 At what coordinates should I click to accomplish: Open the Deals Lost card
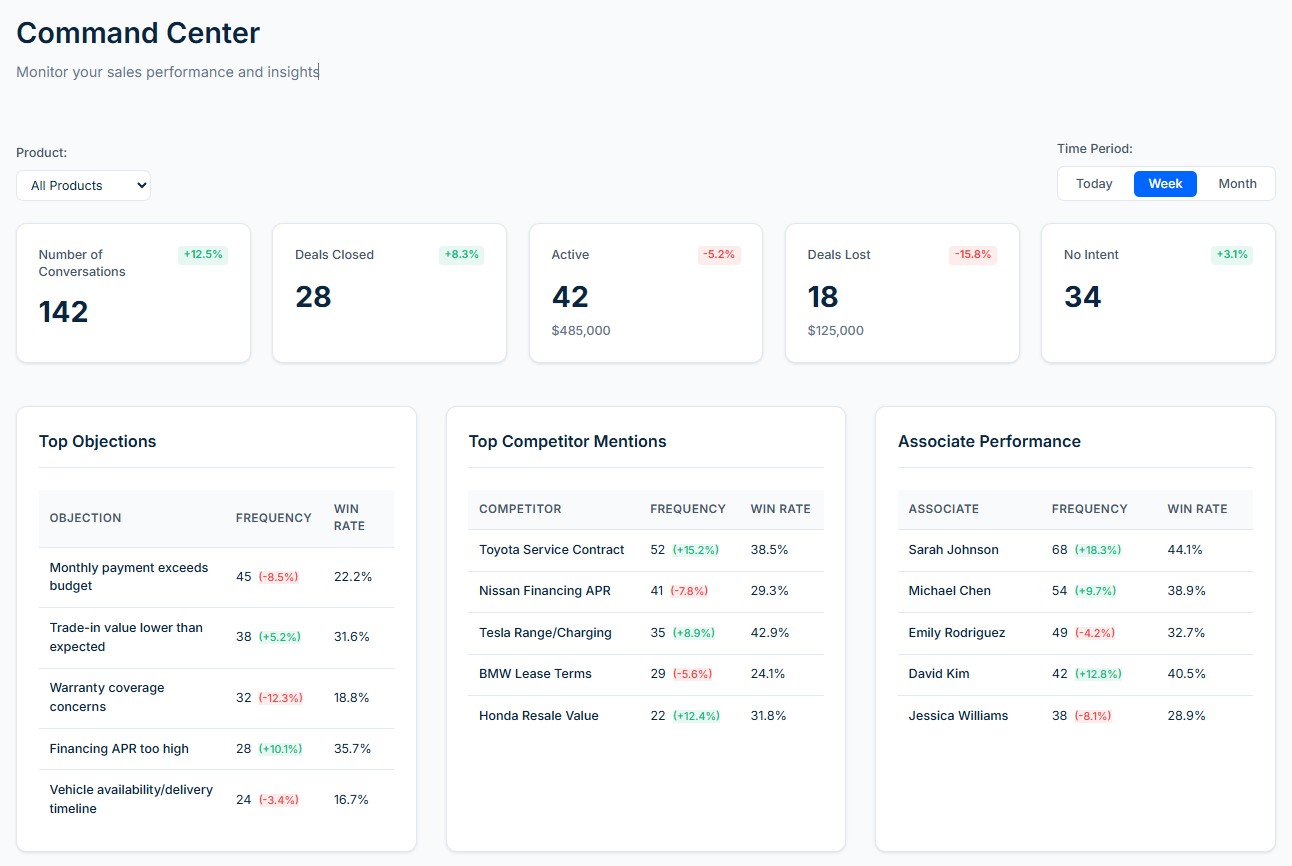tap(901, 292)
